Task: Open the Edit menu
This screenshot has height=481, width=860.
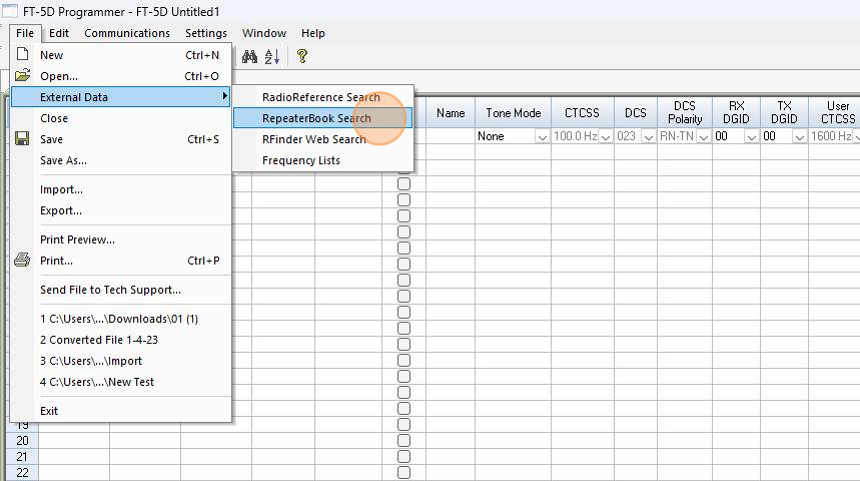Action: pos(59,33)
